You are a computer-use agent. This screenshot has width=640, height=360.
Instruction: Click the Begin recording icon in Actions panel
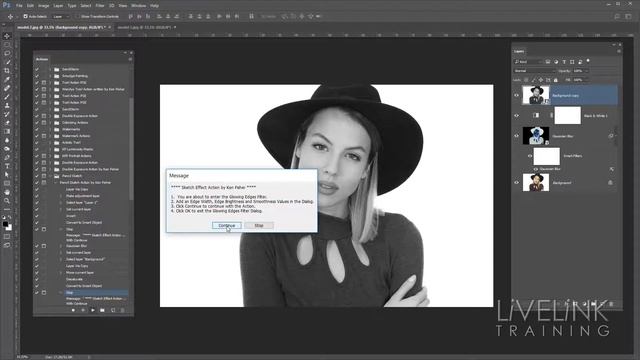(x=83, y=310)
